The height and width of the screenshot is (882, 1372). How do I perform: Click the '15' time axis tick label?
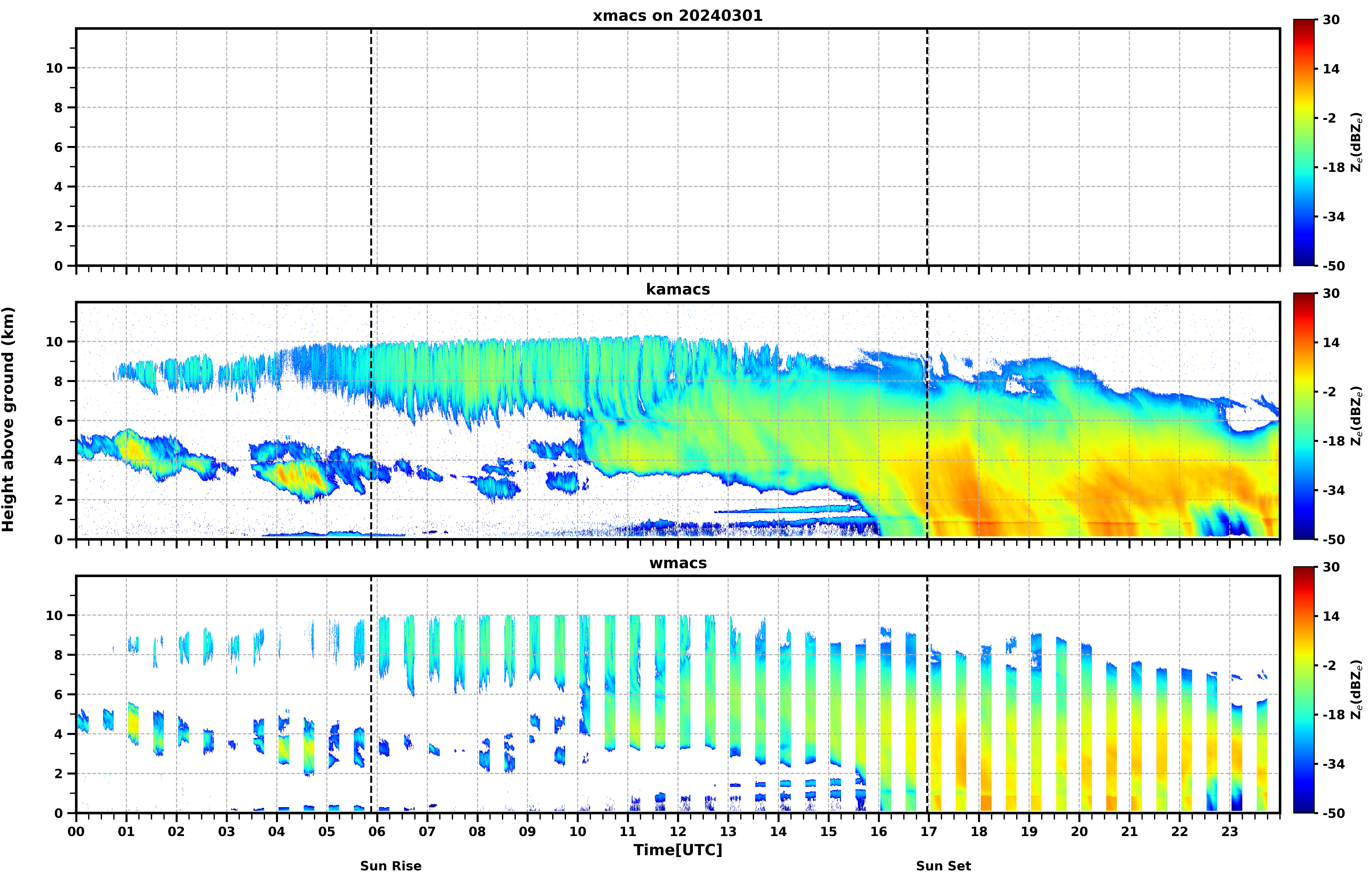point(829,832)
